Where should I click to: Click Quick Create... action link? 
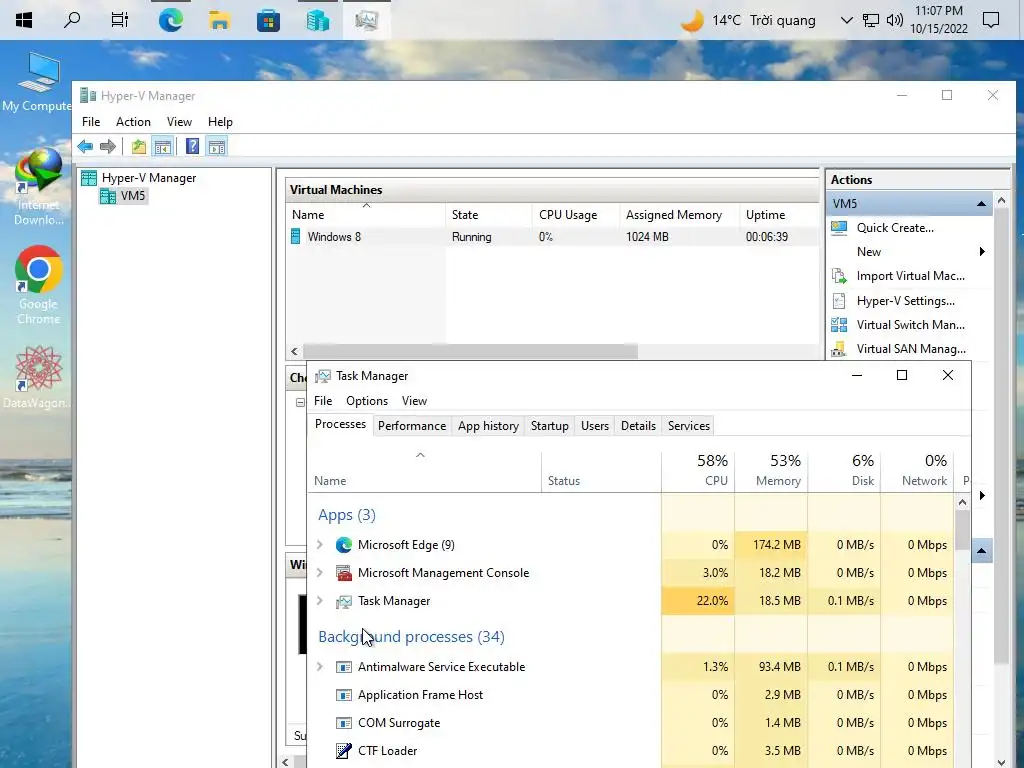(x=895, y=228)
